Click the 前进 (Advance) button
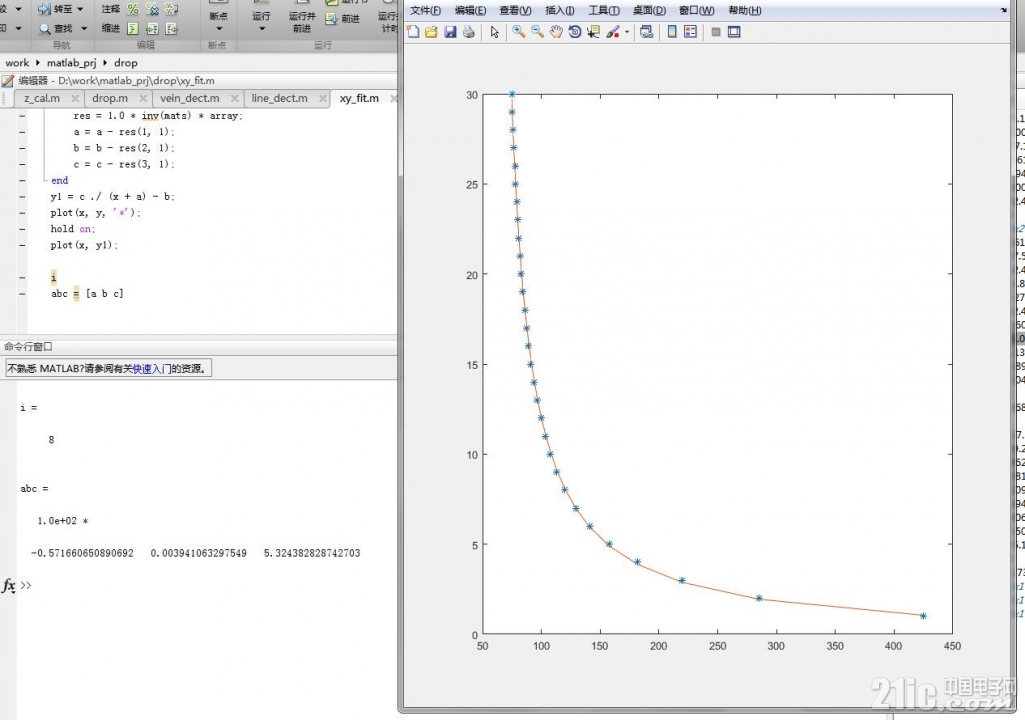 (x=344, y=19)
